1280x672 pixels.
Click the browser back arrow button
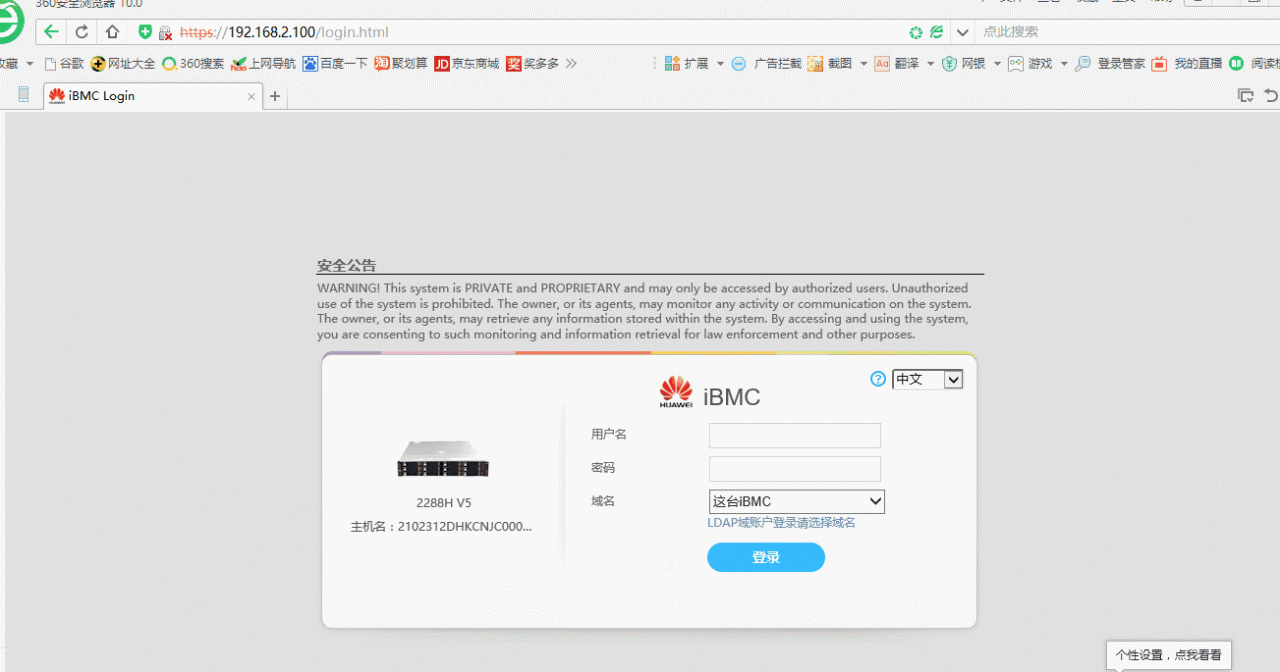[51, 32]
